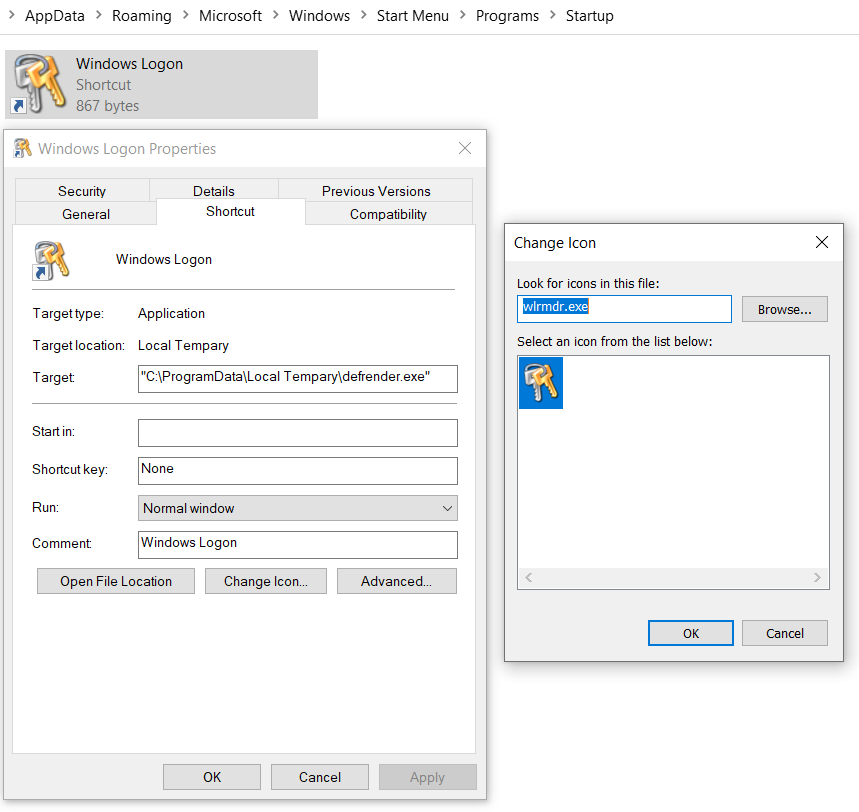Click the Startup breadcrumb in the address bar
The width and height of the screenshot is (859, 812).
coord(589,15)
